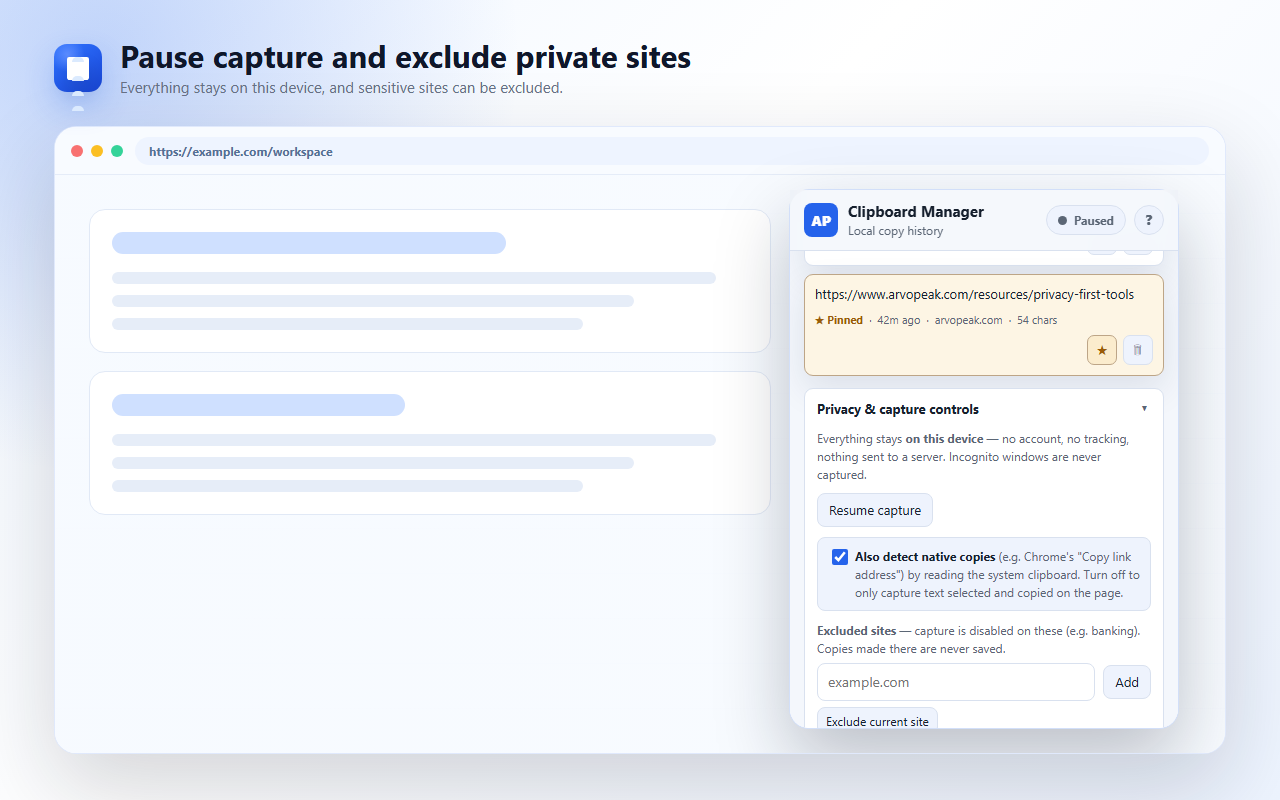Viewport: 1280px width, 800px height.
Task: Click the Resume capture button
Action: coord(875,510)
